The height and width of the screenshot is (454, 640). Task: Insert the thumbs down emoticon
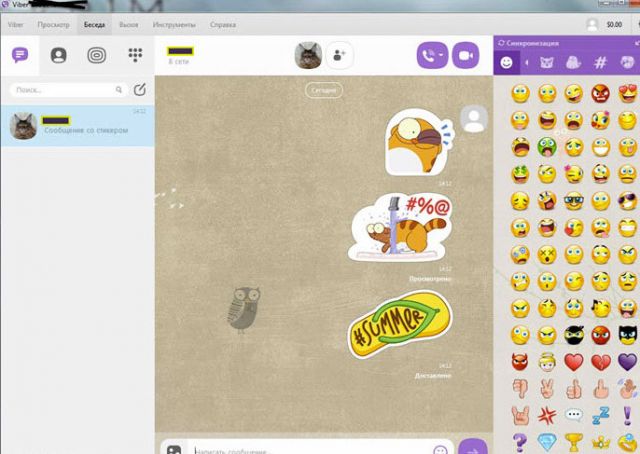pos(520,388)
